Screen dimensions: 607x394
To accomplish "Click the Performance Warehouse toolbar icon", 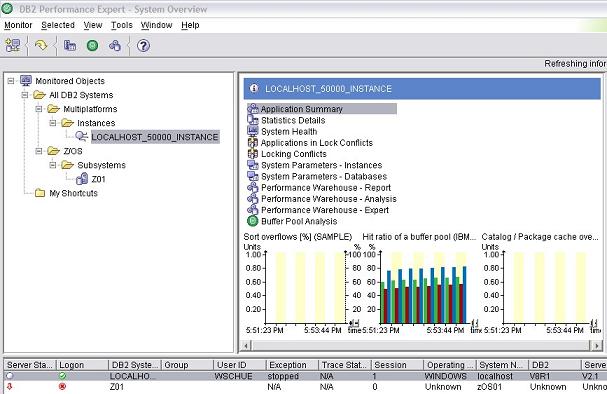I will click(x=115, y=46).
